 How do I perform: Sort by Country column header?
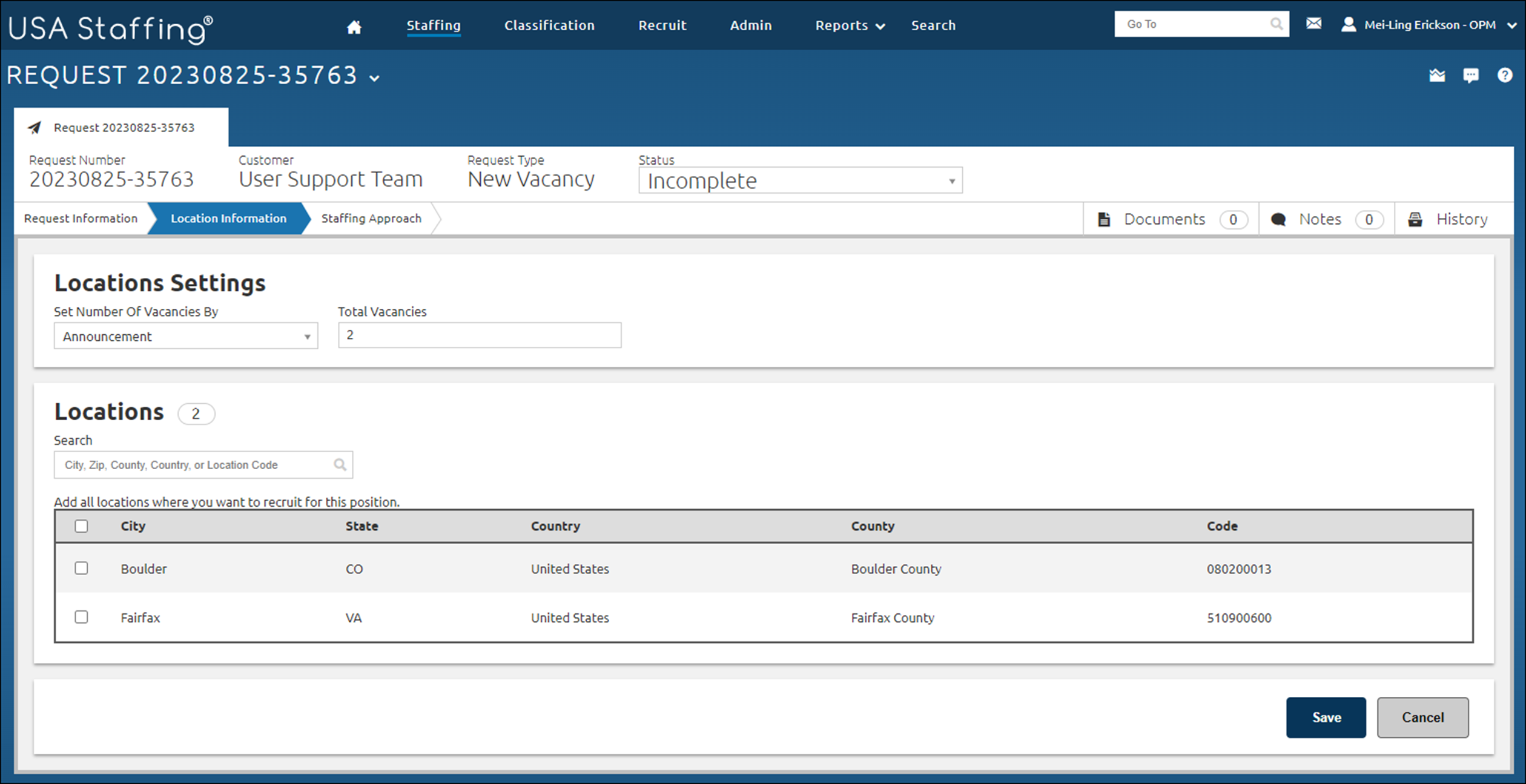[x=555, y=526]
